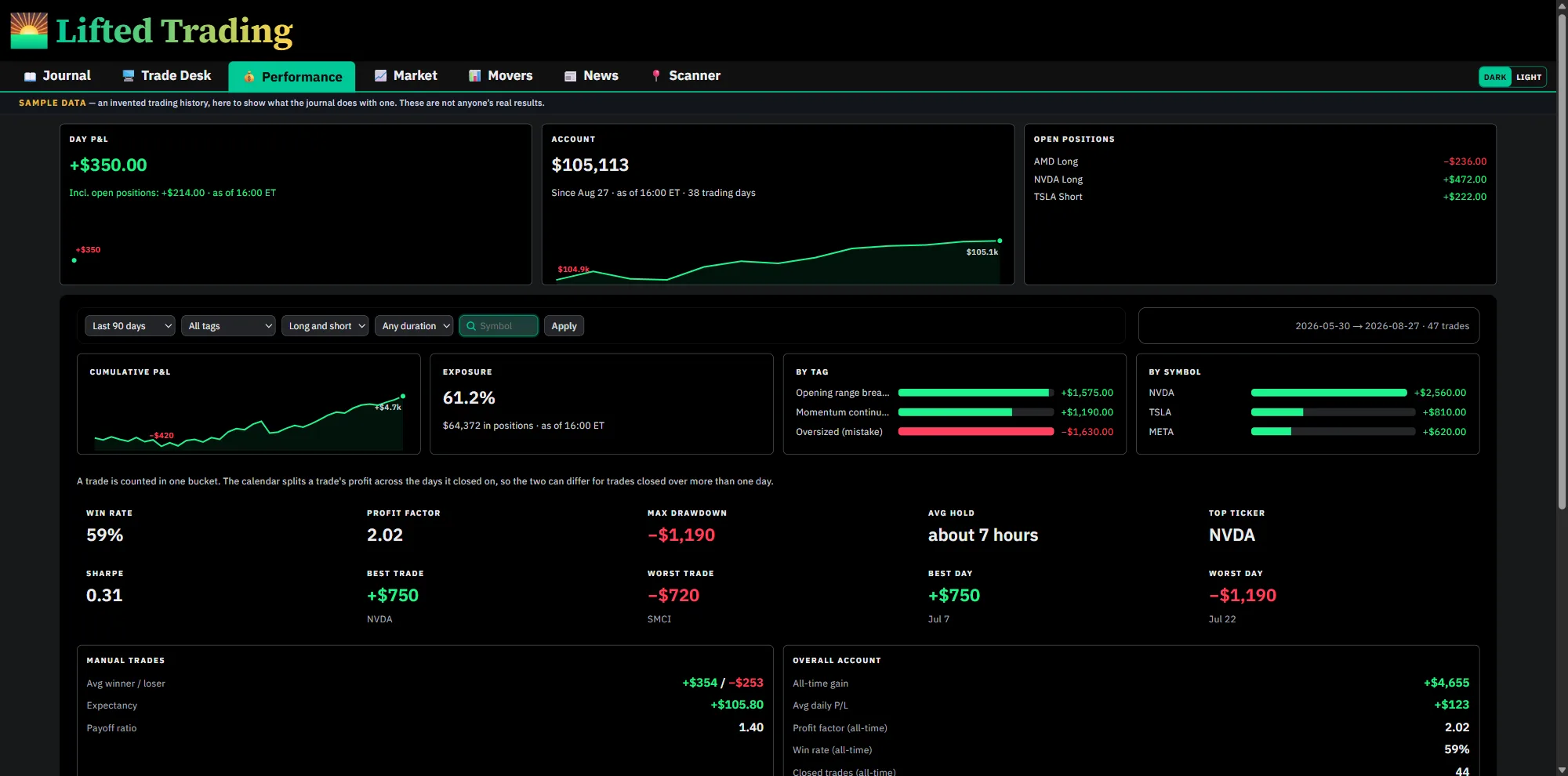Click the 'about 7 hours' average hold

[983, 535]
